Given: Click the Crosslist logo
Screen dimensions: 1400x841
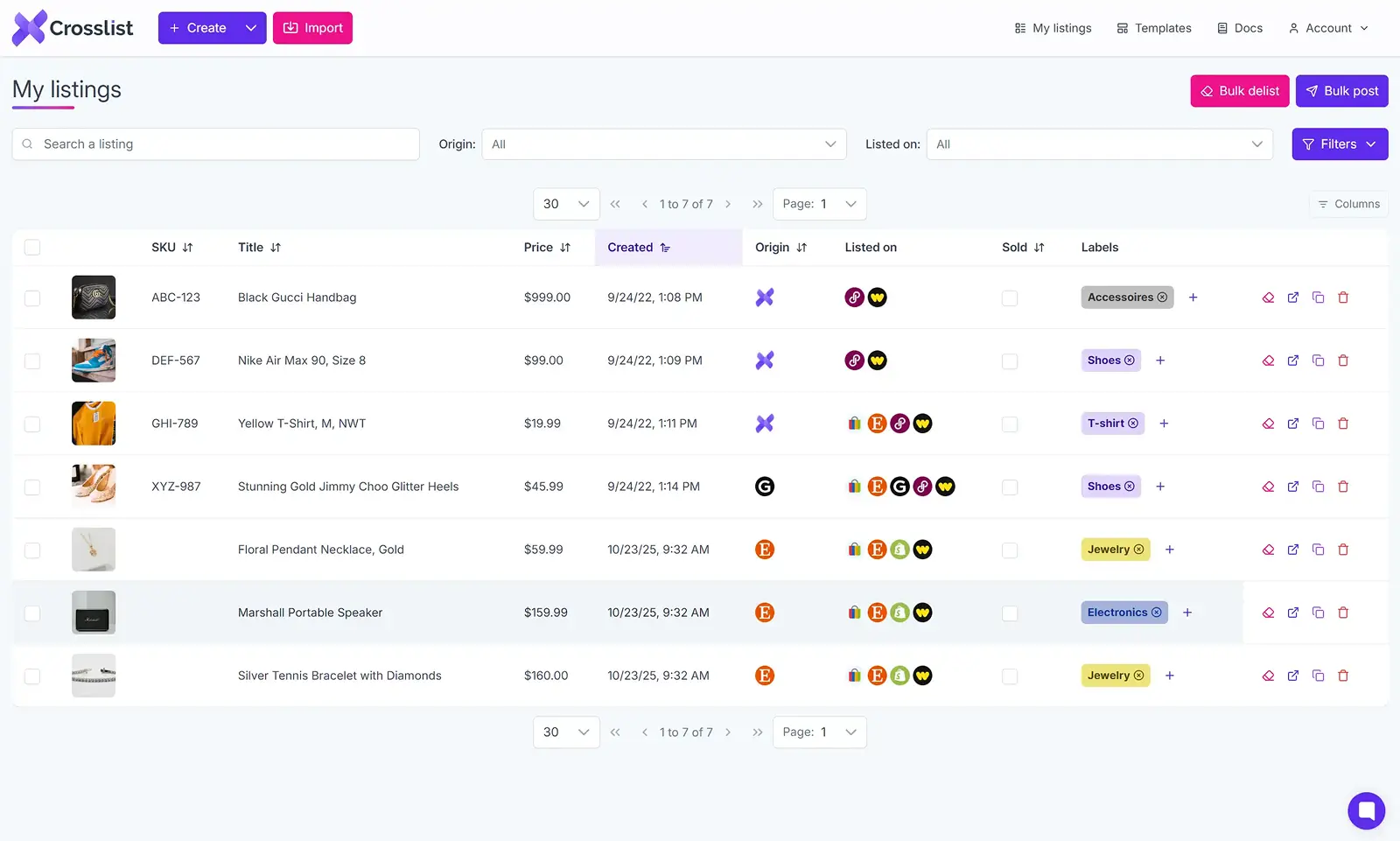Looking at the screenshot, I should 73,27.
